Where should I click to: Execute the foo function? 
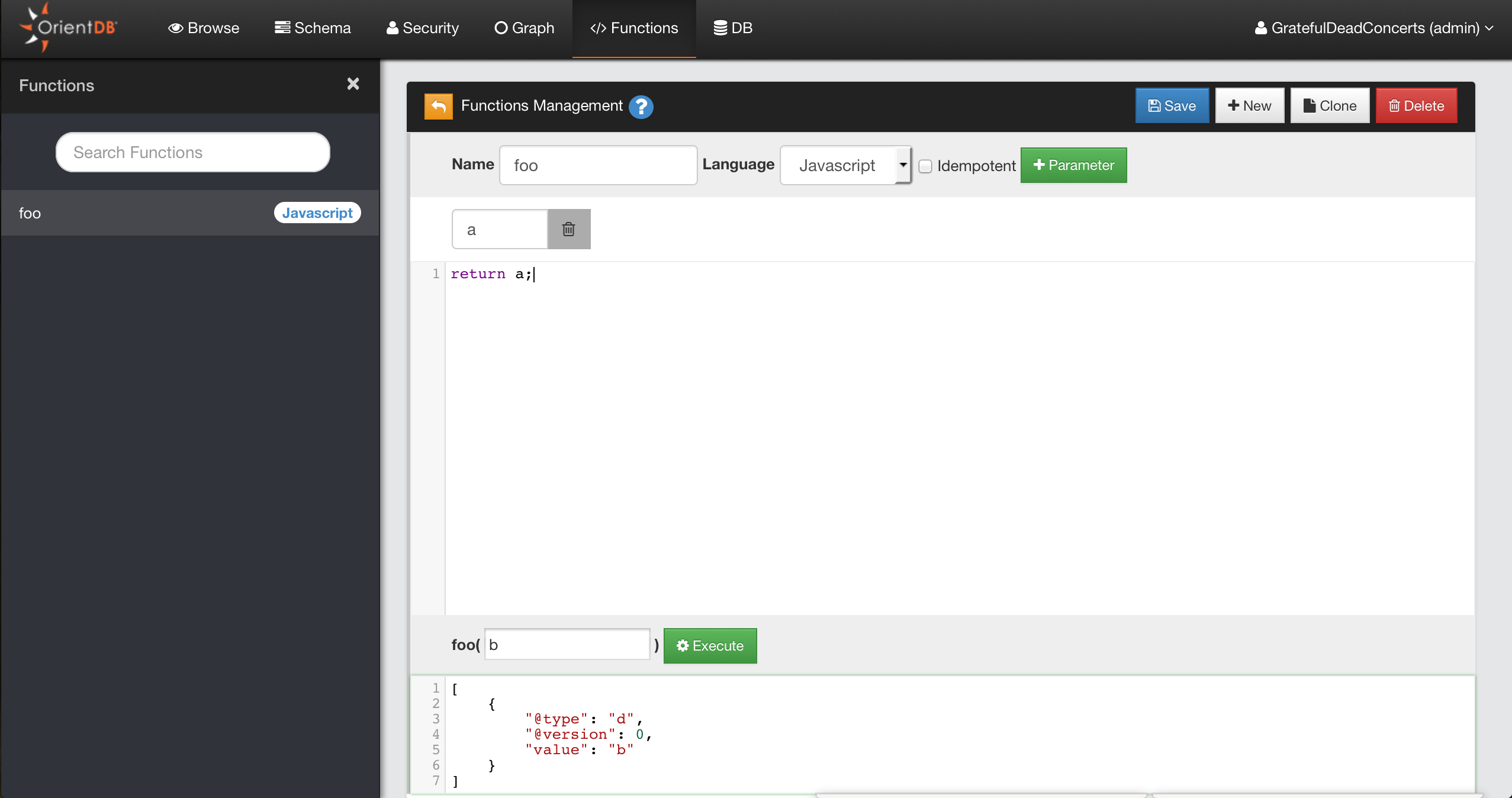point(710,646)
